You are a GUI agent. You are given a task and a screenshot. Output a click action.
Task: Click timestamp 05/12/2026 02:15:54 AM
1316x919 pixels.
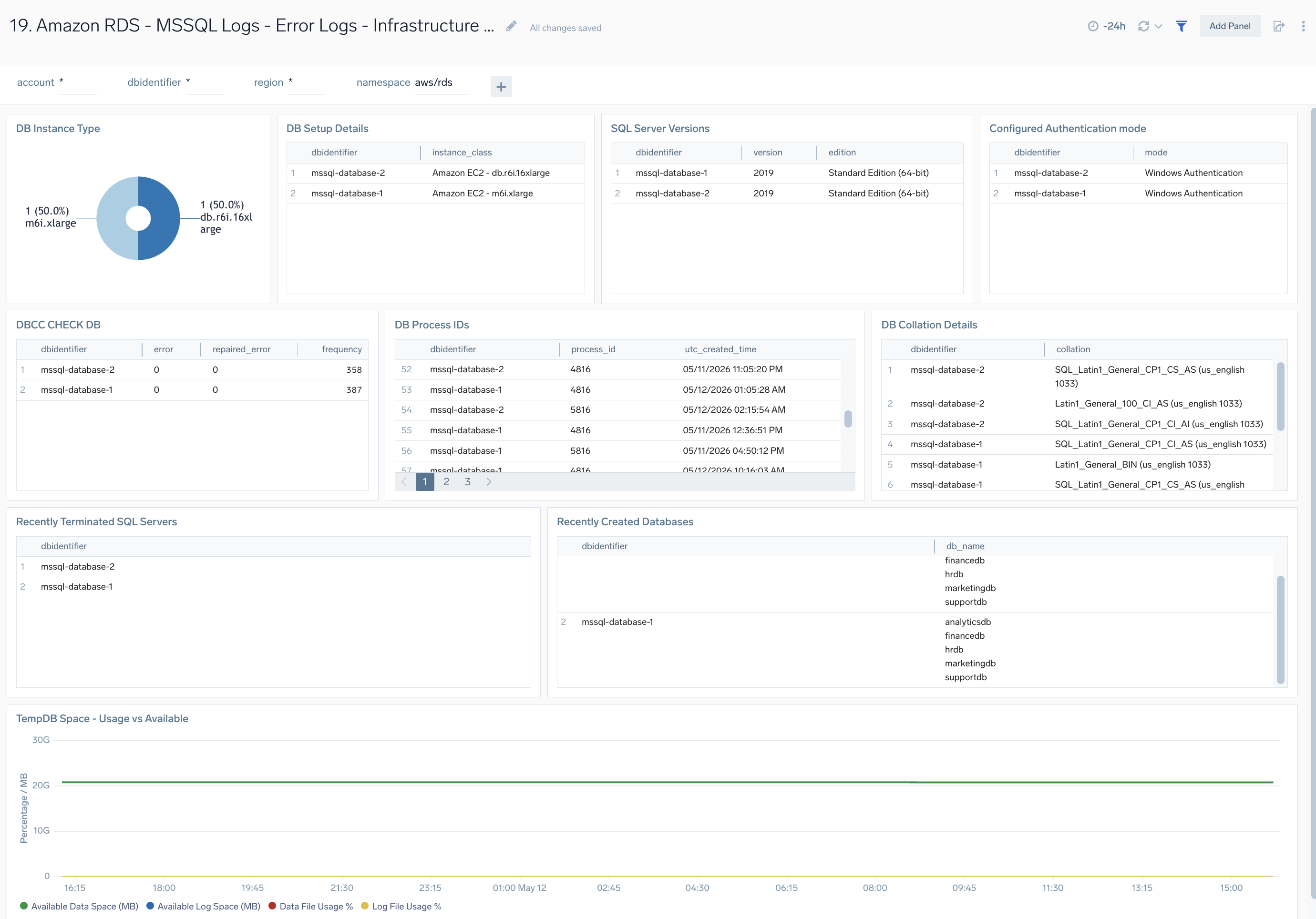pos(734,410)
